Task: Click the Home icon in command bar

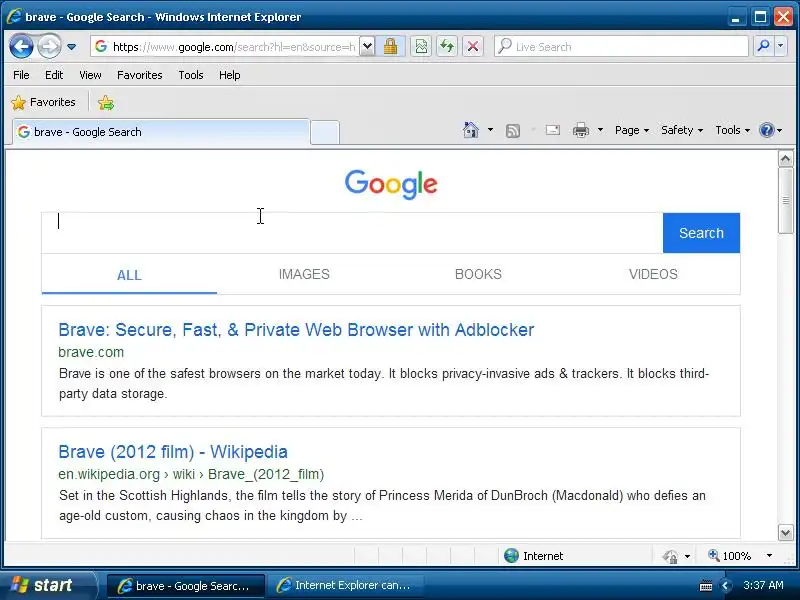Action: click(x=470, y=130)
